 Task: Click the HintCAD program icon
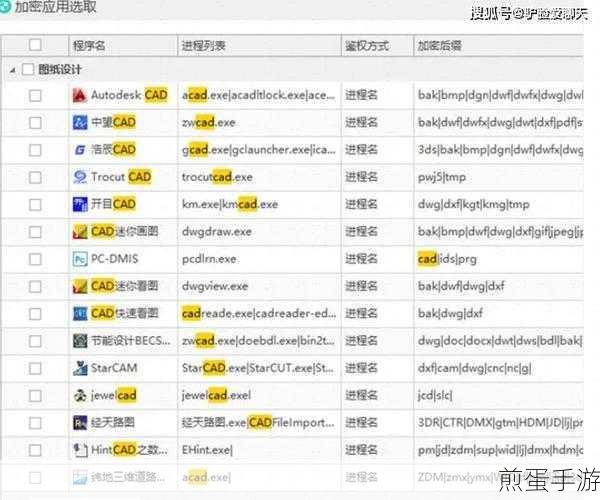click(80, 450)
